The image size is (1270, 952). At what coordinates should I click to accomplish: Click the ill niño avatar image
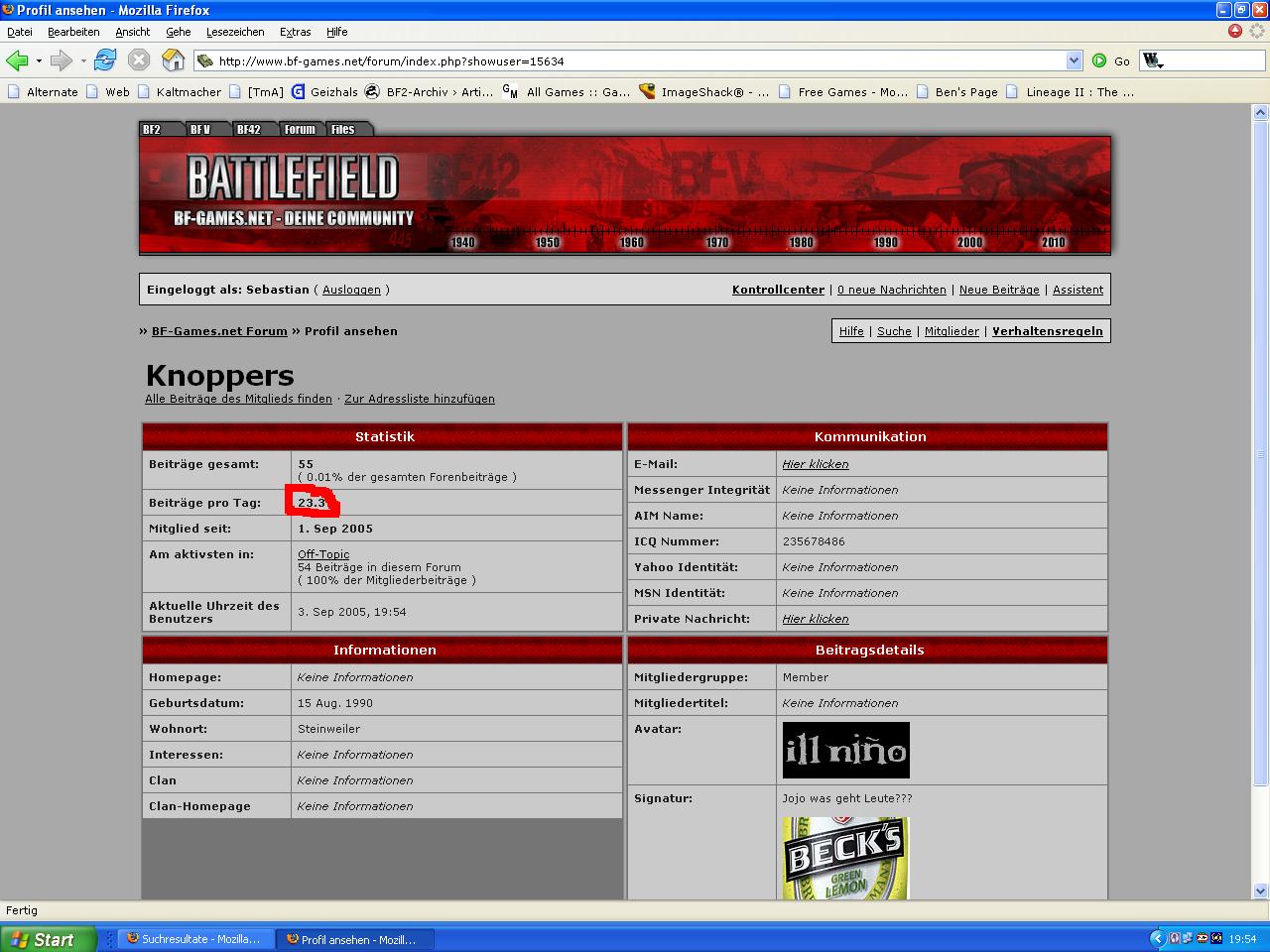coord(845,750)
